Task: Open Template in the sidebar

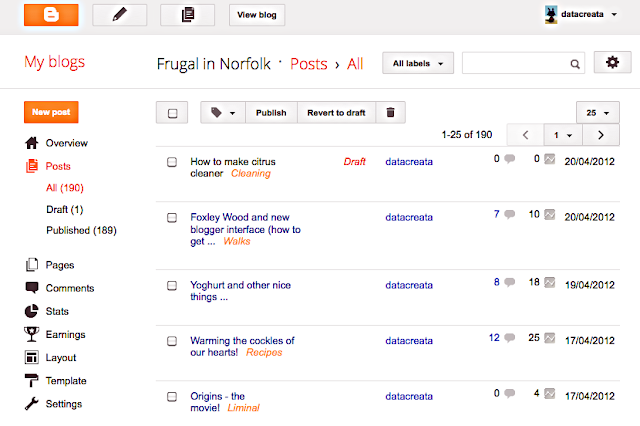Action: (x=66, y=381)
